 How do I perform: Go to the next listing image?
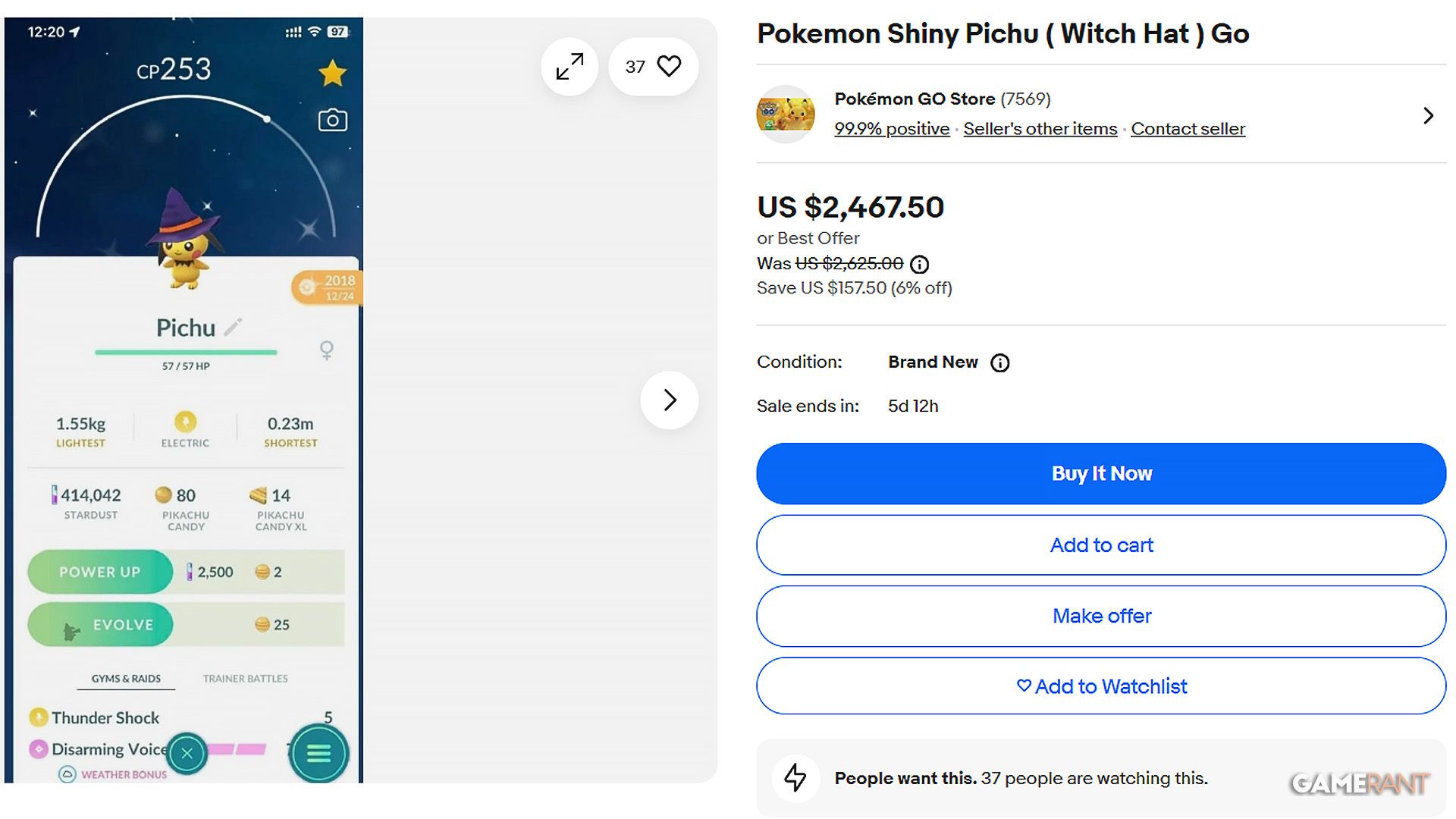pos(669,400)
